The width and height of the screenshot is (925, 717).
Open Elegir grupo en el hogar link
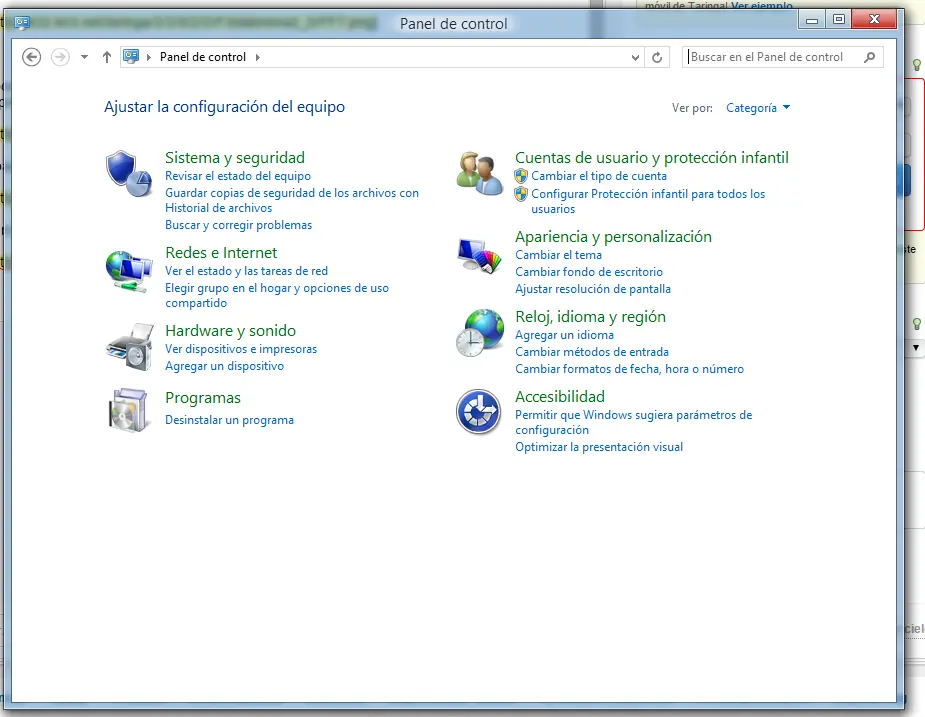coord(277,295)
